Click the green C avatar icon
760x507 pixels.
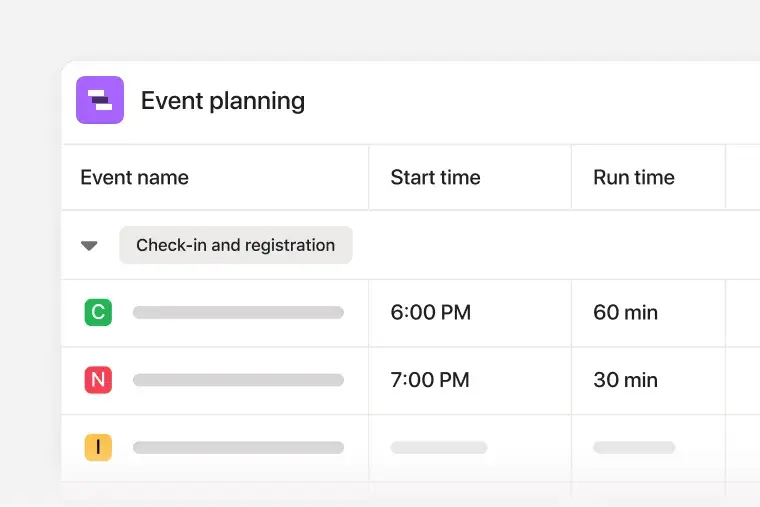pos(98,312)
